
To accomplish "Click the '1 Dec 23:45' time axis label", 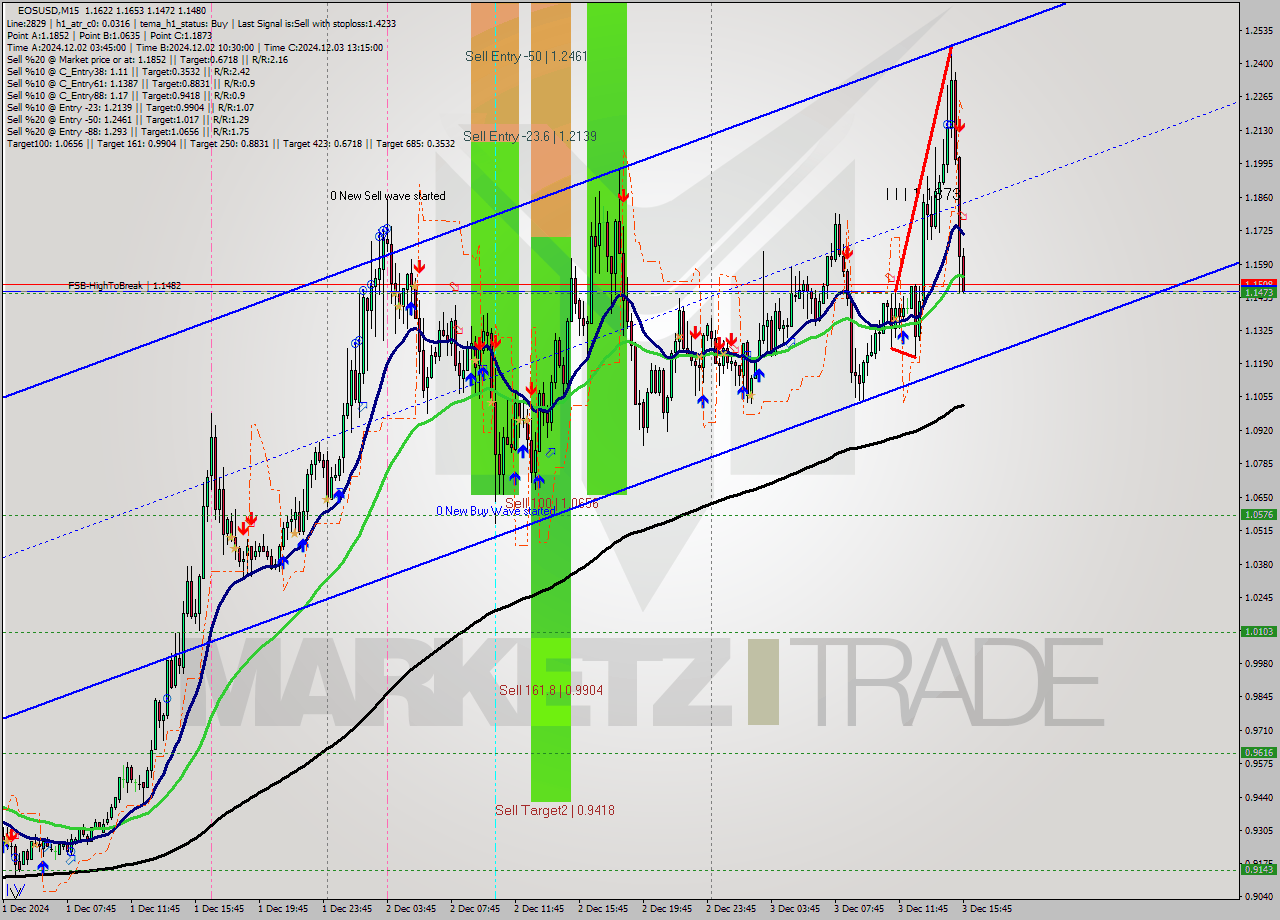I will click(x=347, y=909).
